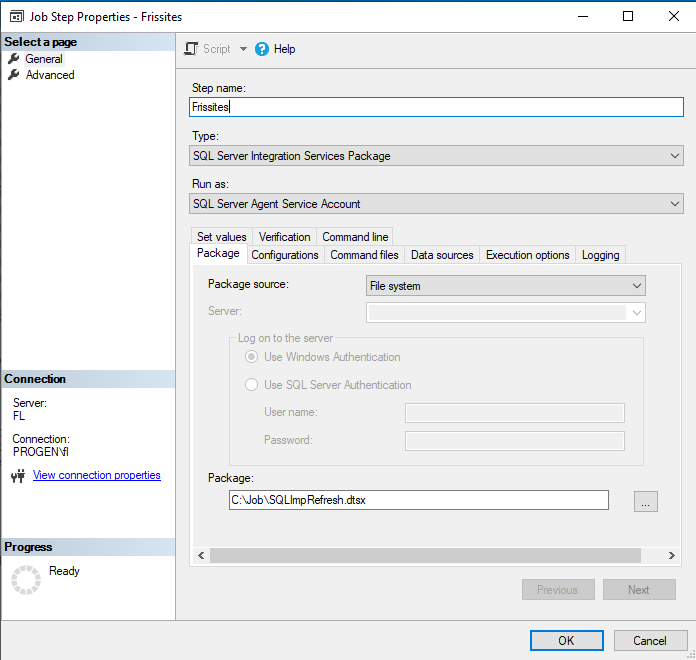Open the Type dropdown list
The image size is (696, 660).
pyautogui.click(x=675, y=156)
